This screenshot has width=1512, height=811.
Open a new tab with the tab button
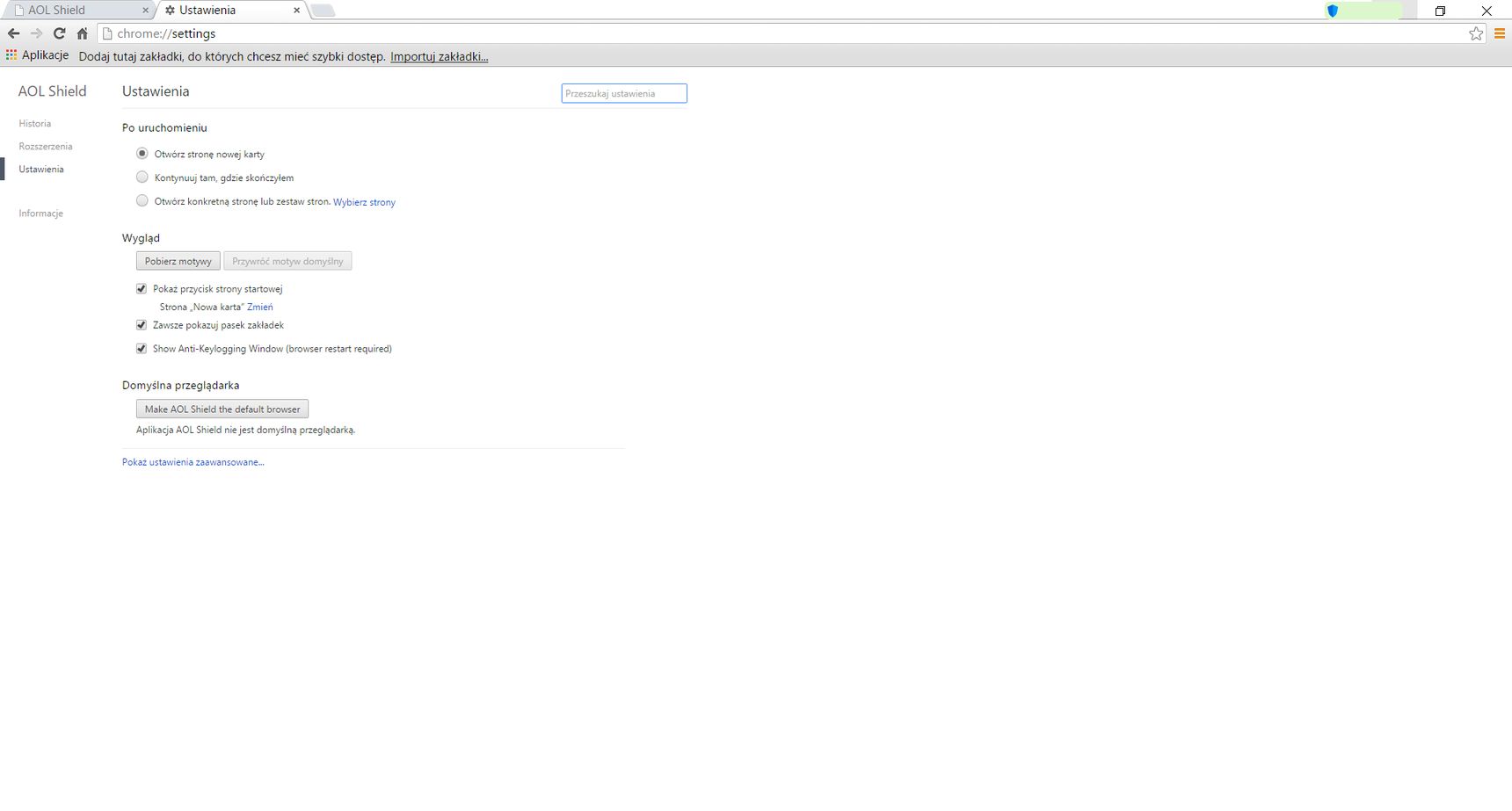pyautogui.click(x=323, y=11)
